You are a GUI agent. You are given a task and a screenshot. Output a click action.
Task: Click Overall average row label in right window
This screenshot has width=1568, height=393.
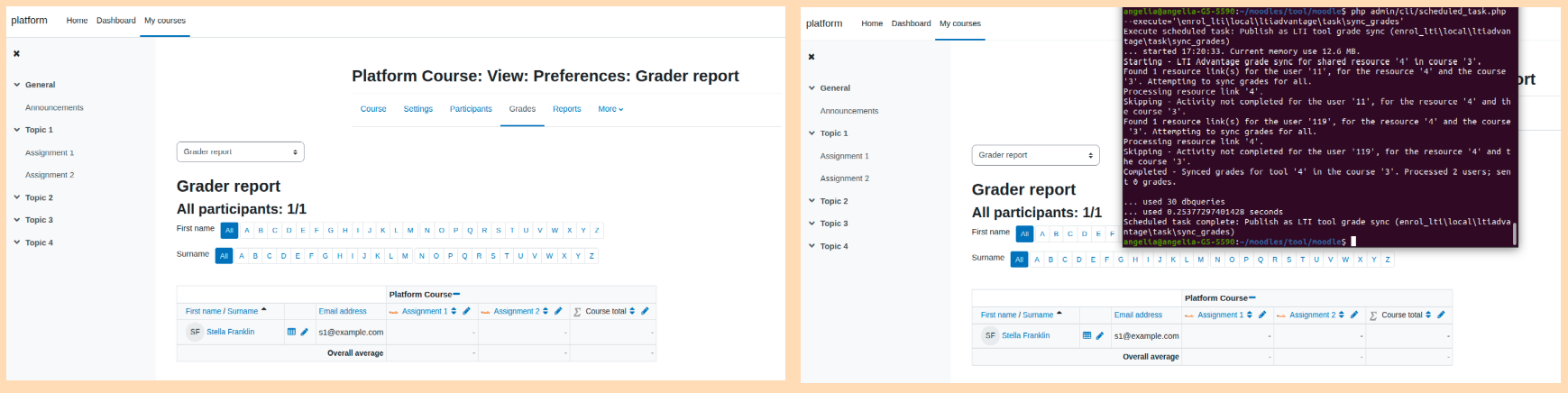click(1151, 357)
